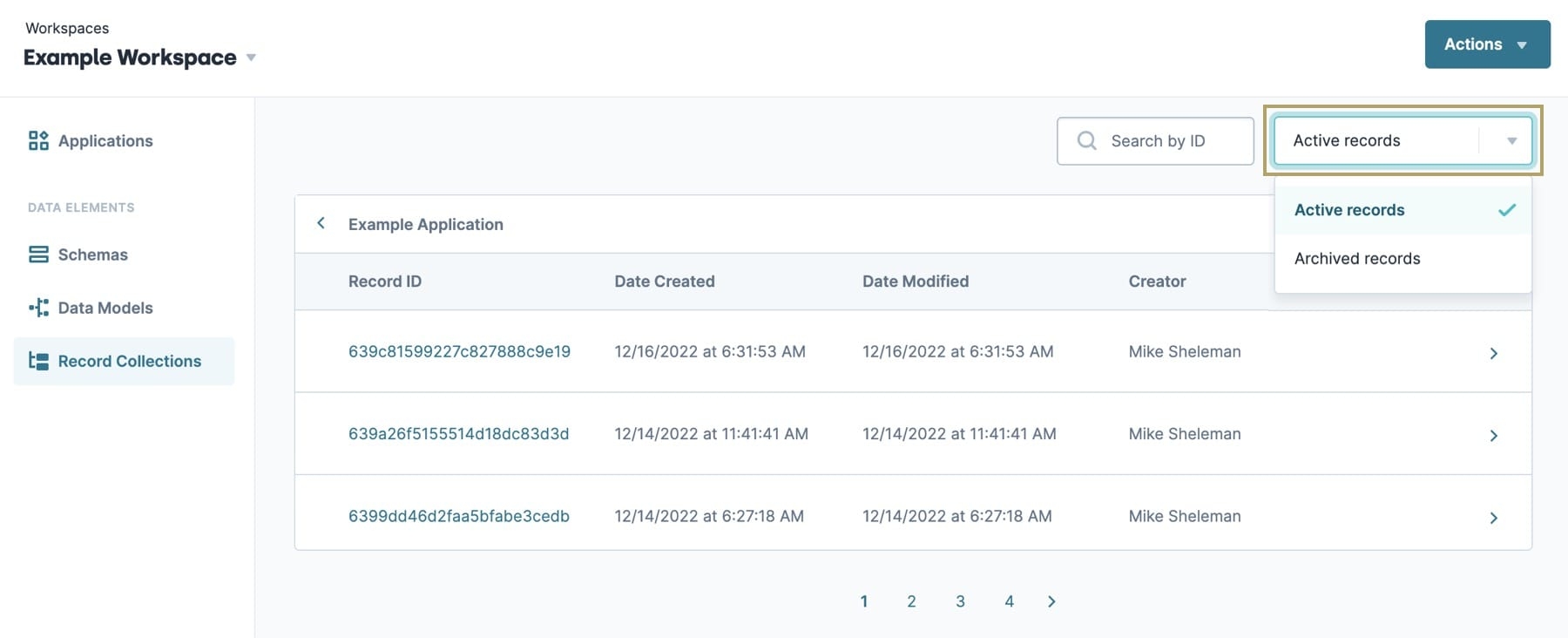Click the Data Models node icon
Image resolution: width=1568 pixels, height=638 pixels.
tap(38, 308)
